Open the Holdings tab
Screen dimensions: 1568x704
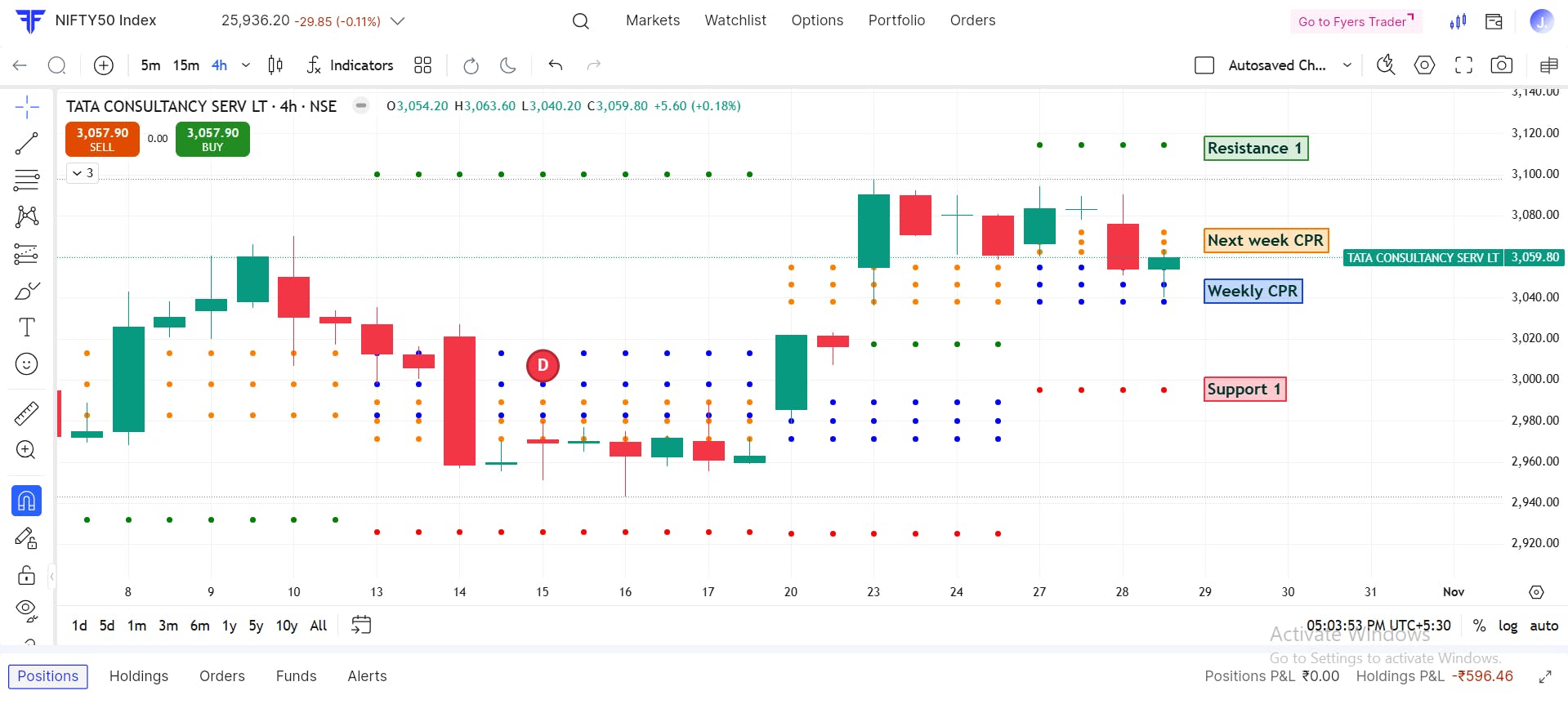pos(139,676)
